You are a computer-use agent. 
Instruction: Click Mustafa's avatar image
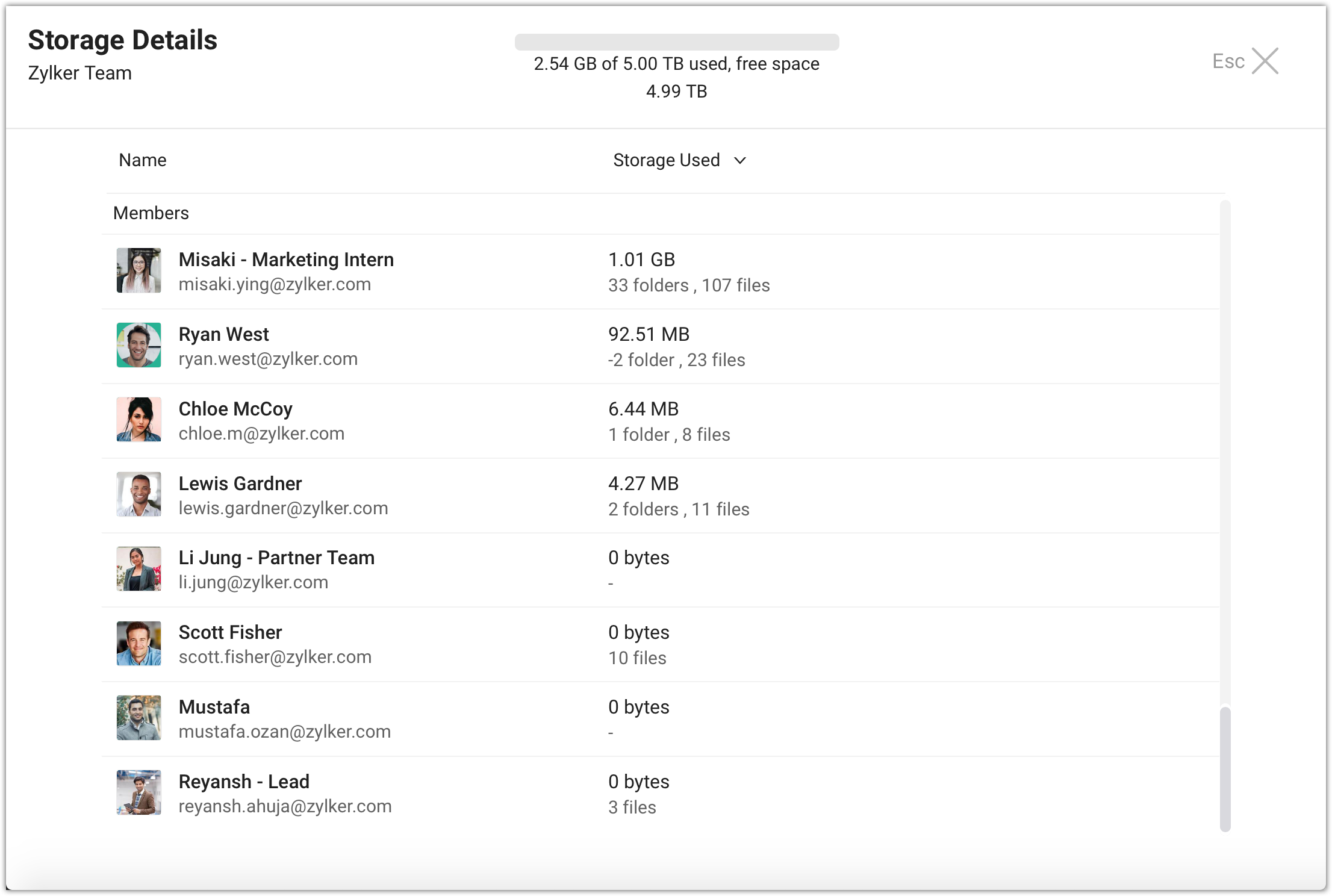tap(138, 718)
